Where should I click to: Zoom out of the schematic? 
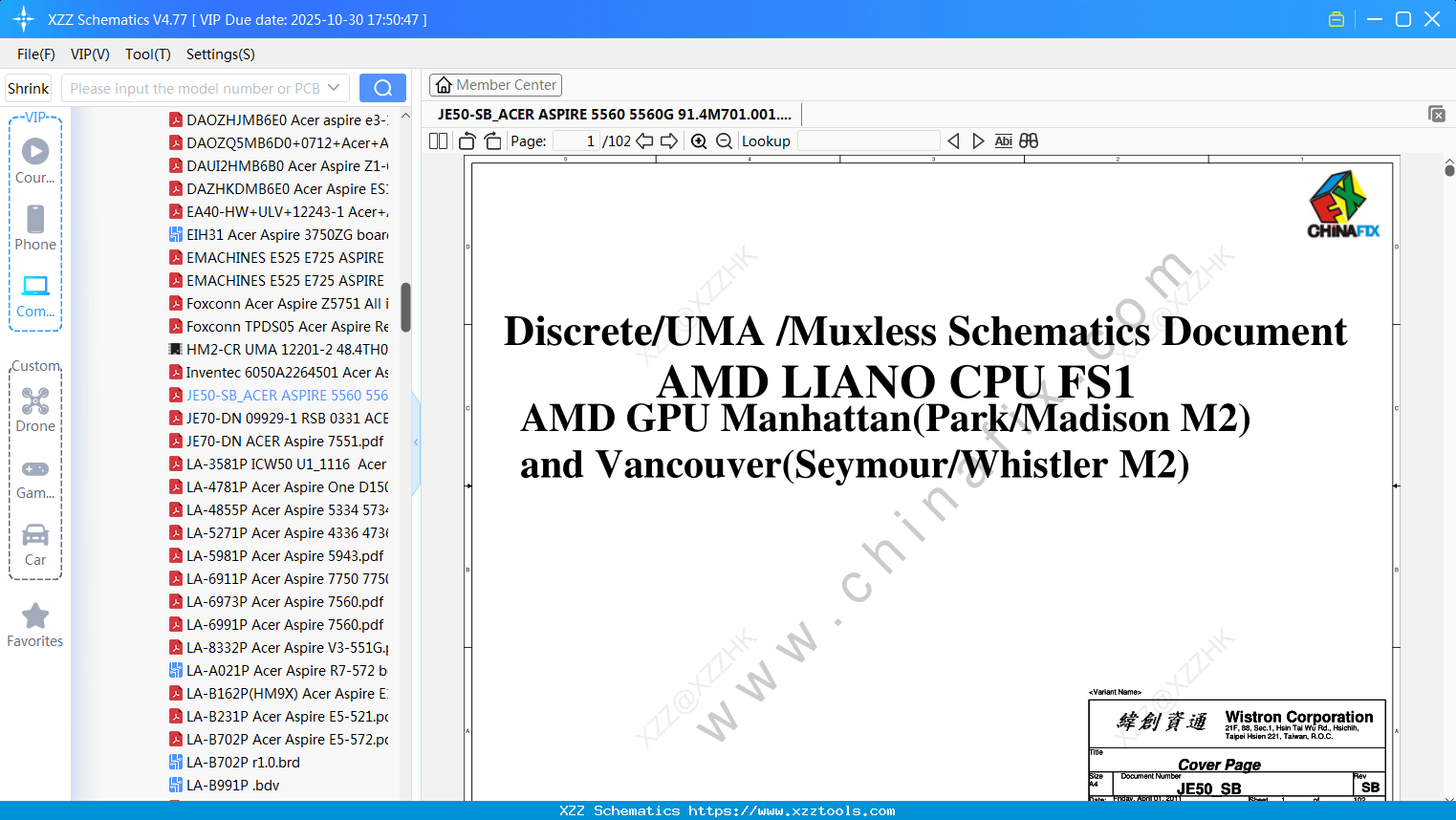point(724,141)
